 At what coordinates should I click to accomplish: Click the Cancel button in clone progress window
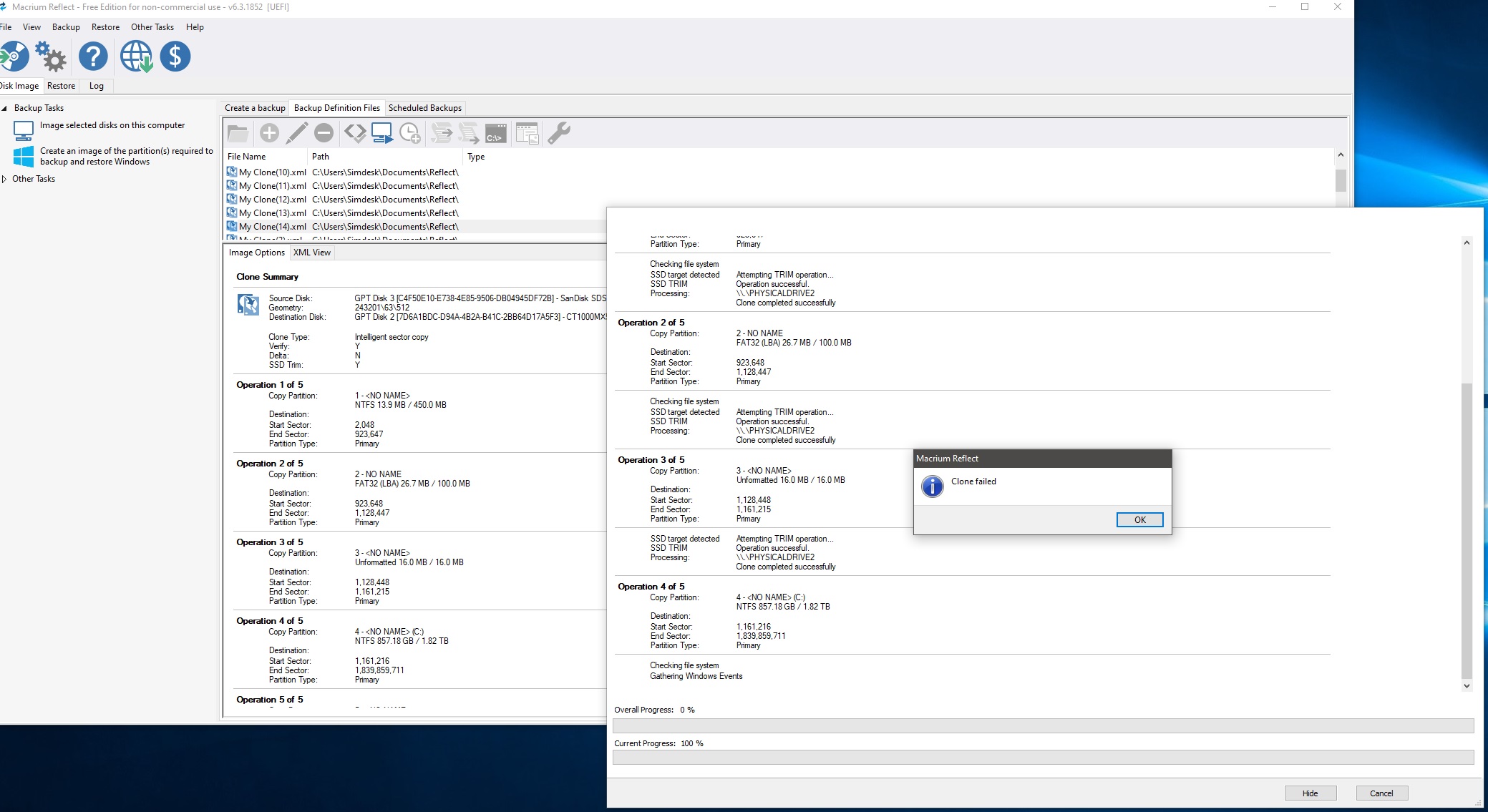(1381, 793)
